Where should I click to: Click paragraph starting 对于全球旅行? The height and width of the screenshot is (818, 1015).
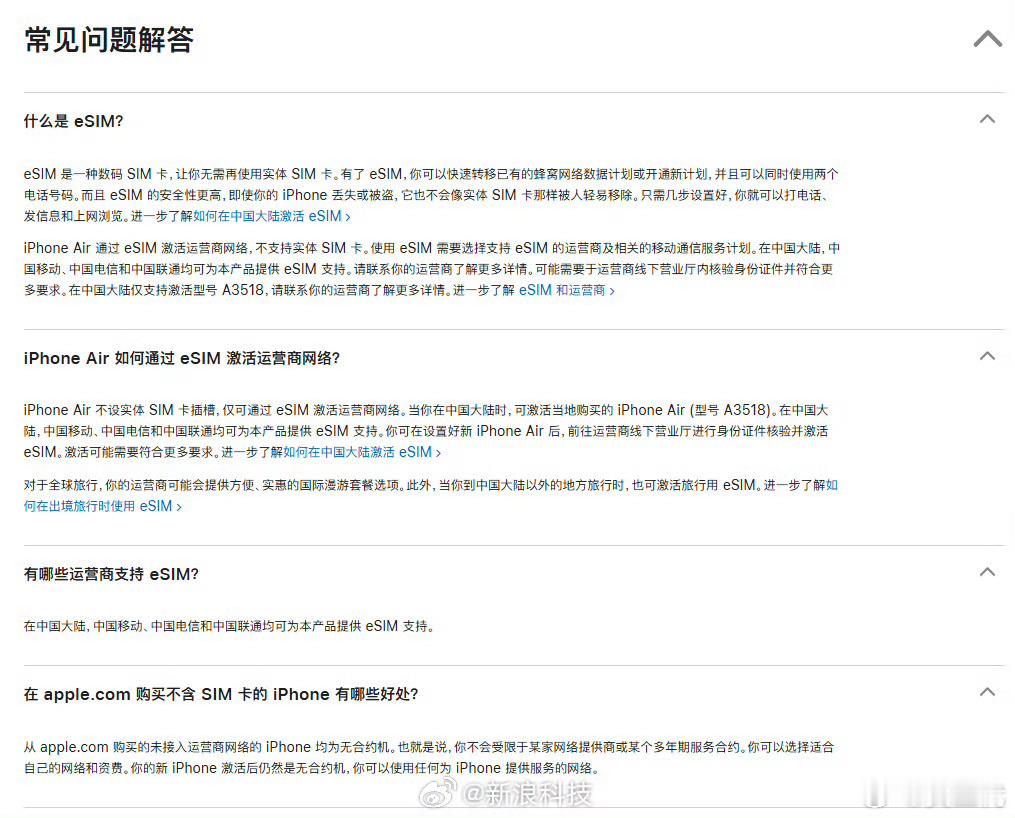[431, 495]
